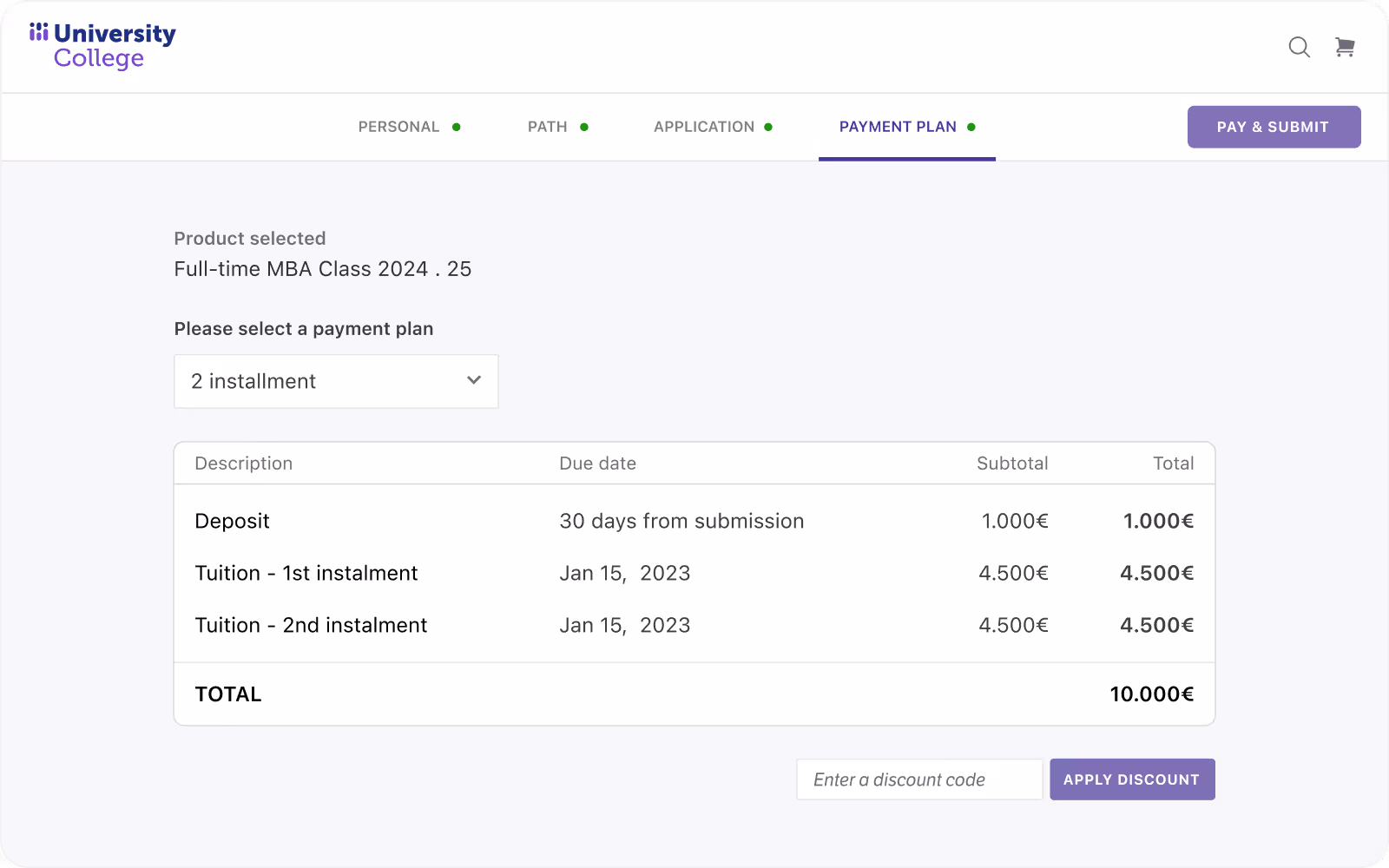View the shopping cart
The width and height of the screenshot is (1389, 868).
1345,48
